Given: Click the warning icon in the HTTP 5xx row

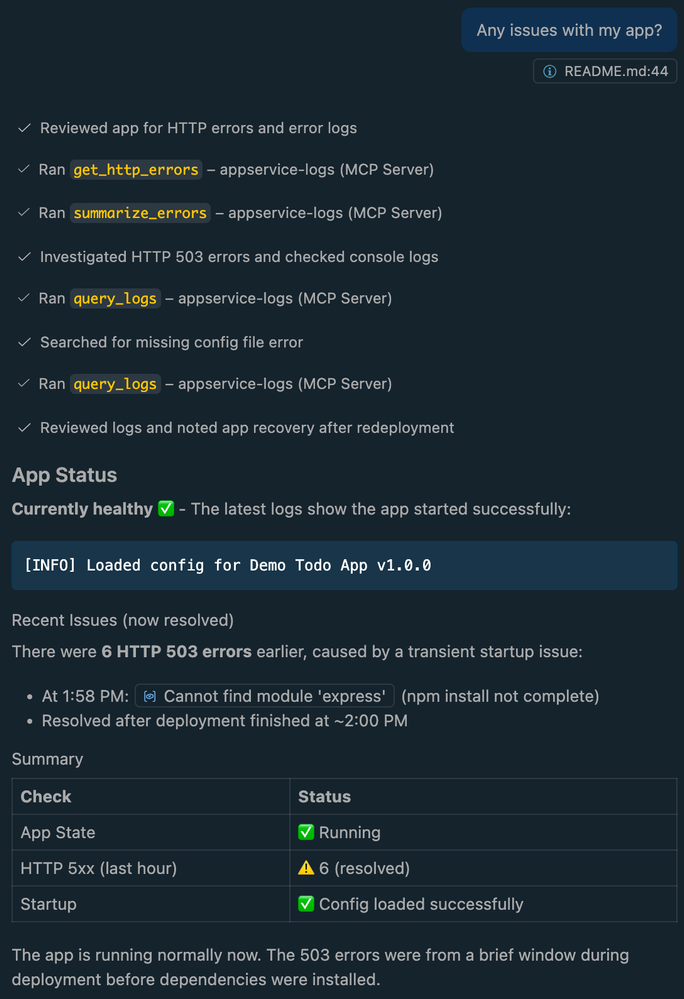Looking at the screenshot, I should point(306,868).
